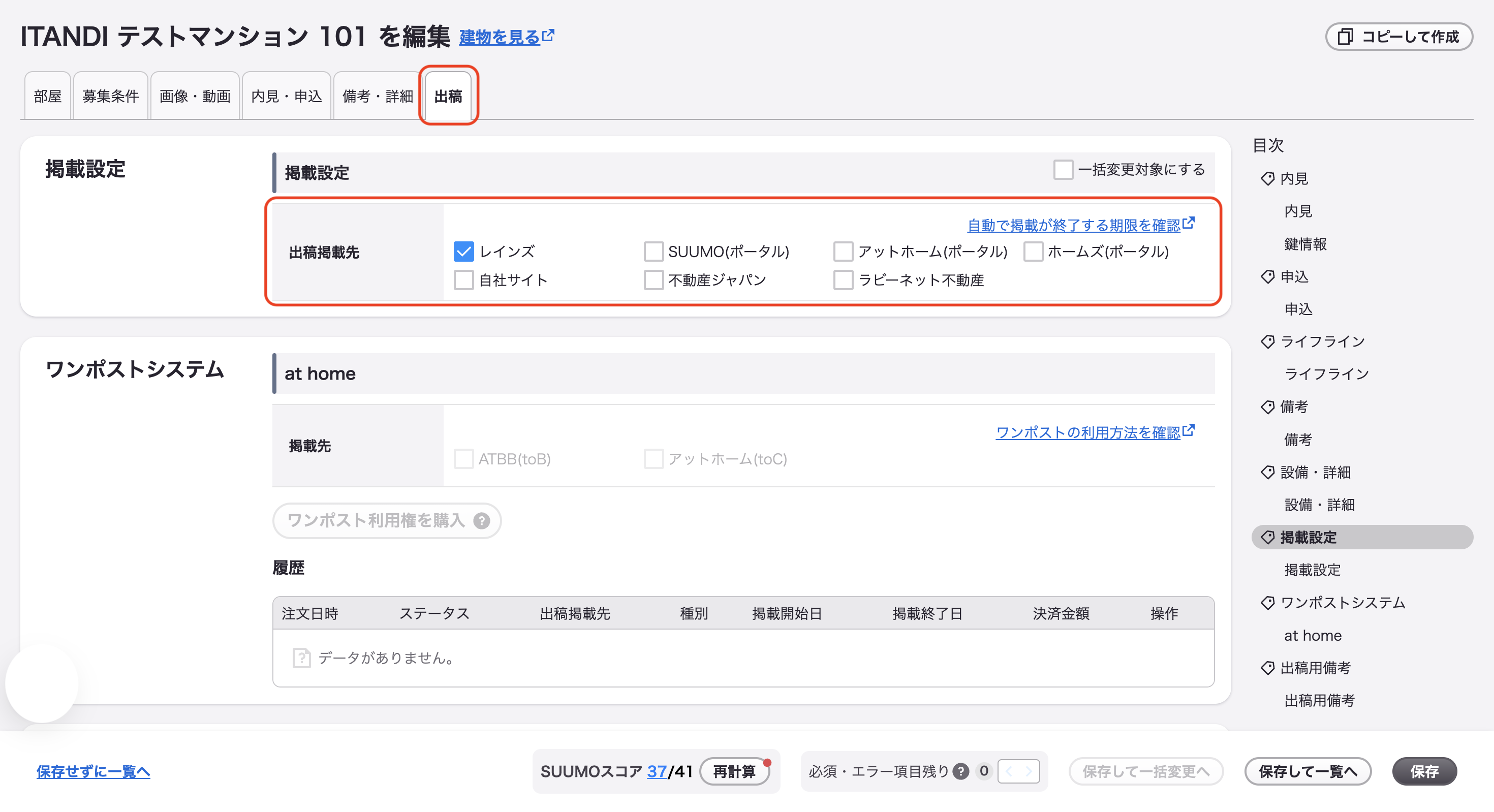Image resolution: width=1494 pixels, height=812 pixels.
Task: Click the copy icon in コピーして作成 button
Action: (x=1346, y=37)
